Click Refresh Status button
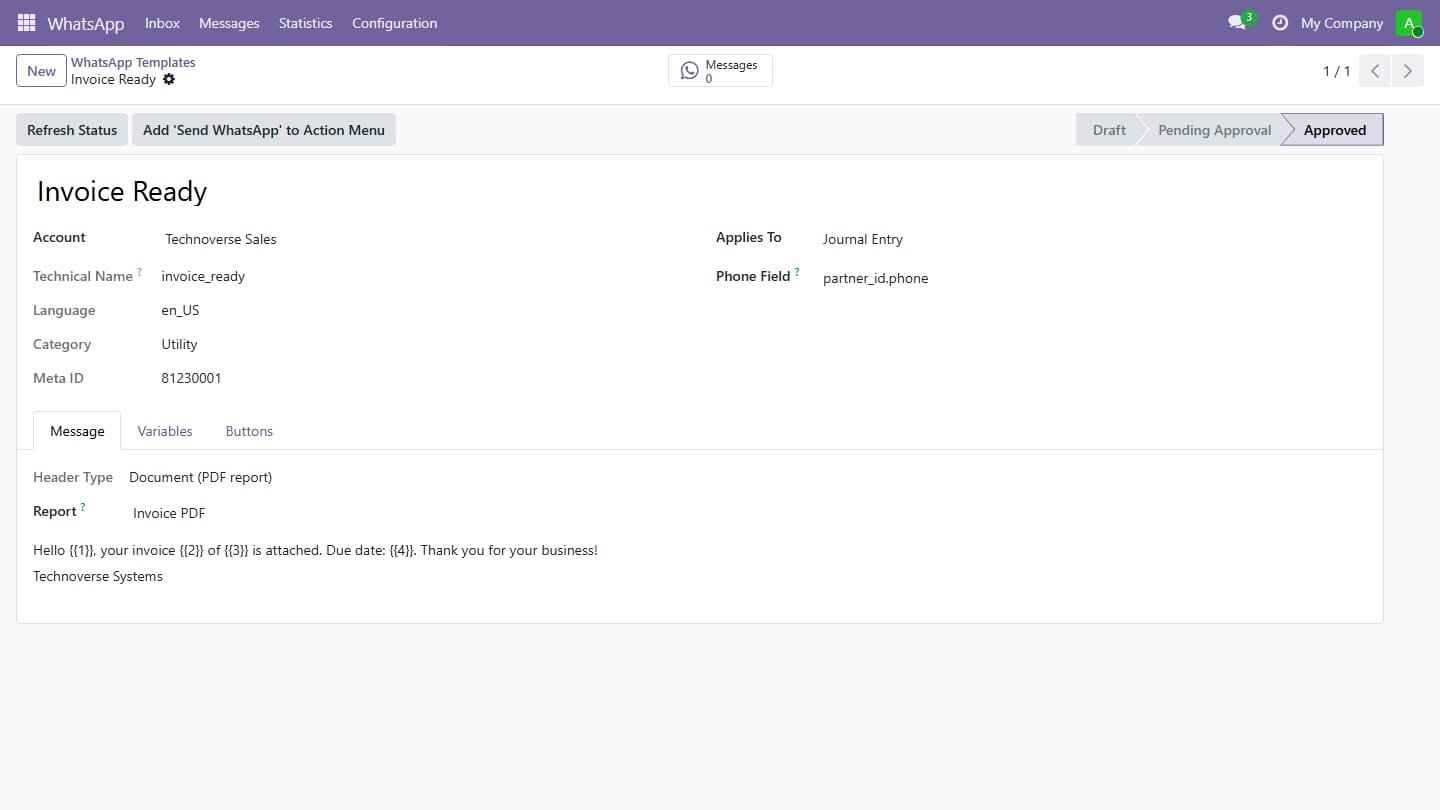This screenshot has width=1440, height=810. coord(72,130)
